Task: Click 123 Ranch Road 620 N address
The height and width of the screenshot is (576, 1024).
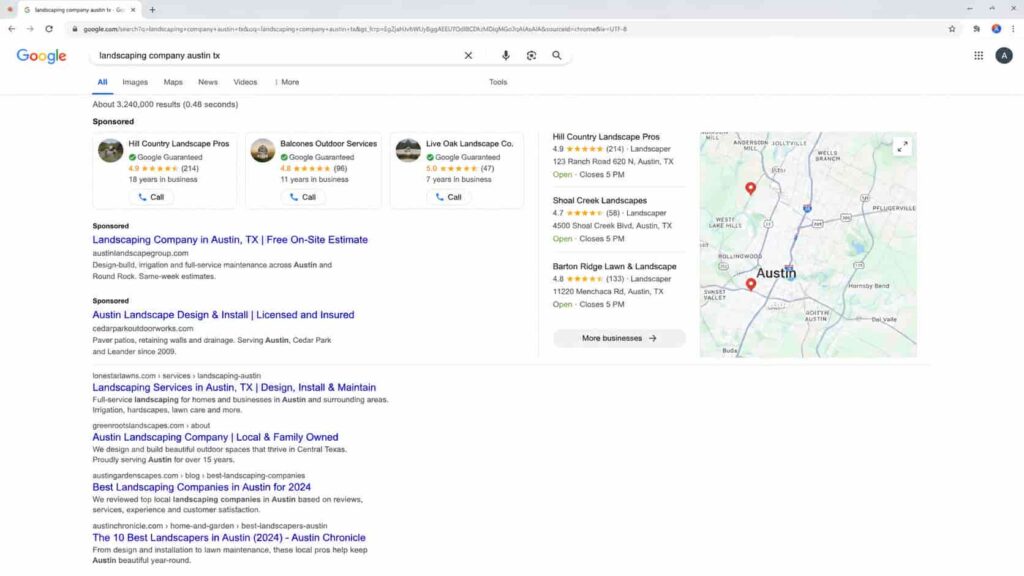Action: click(613, 162)
